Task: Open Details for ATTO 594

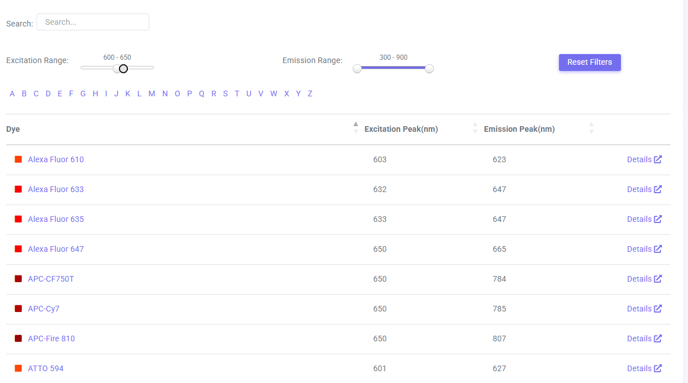Action: pos(644,368)
